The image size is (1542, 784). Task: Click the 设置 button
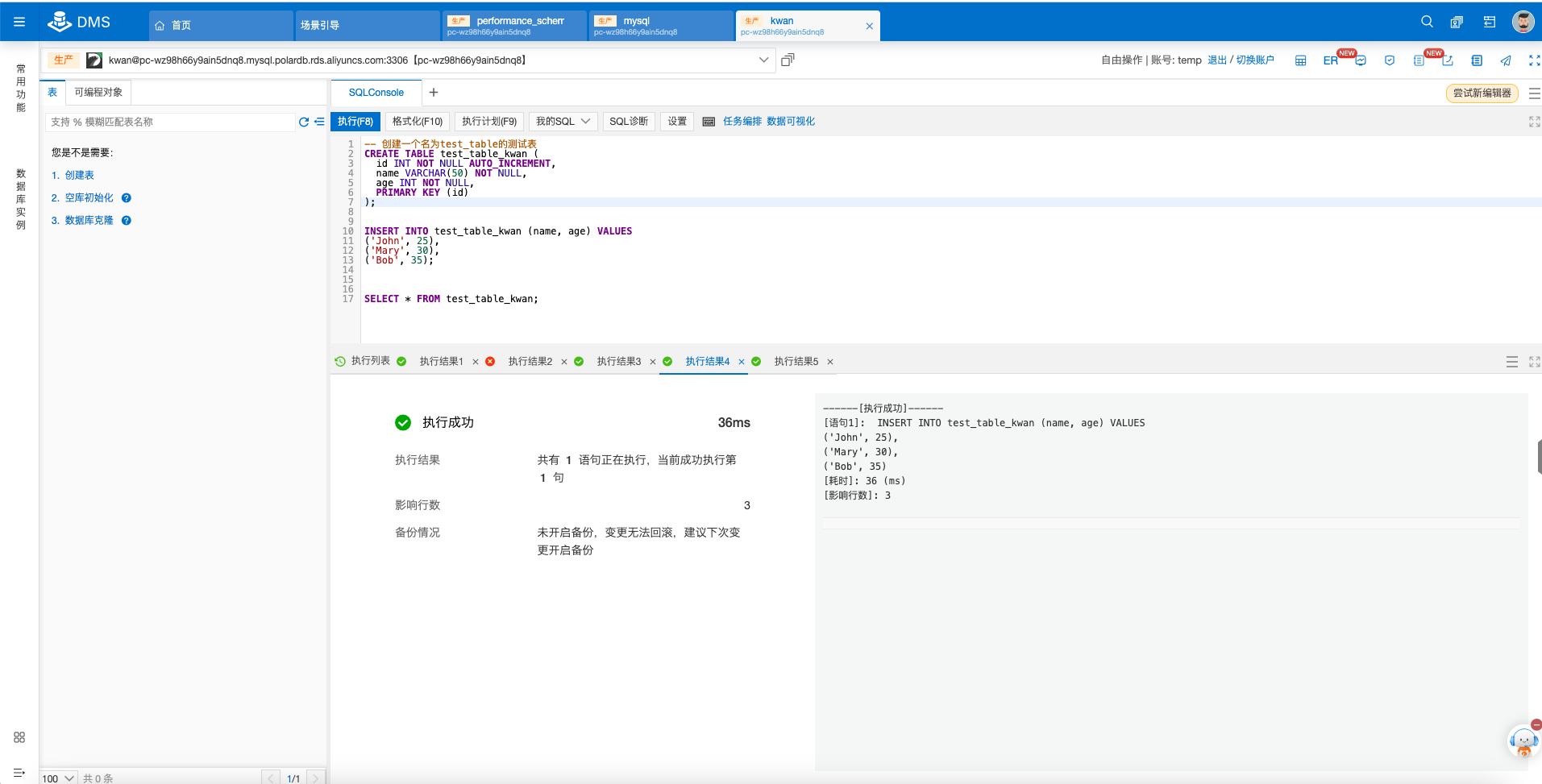click(677, 122)
